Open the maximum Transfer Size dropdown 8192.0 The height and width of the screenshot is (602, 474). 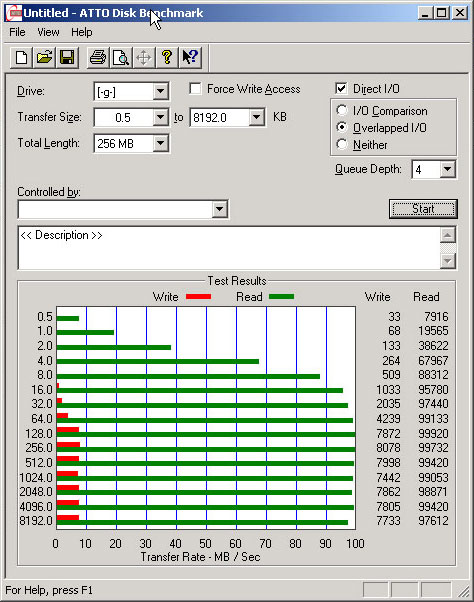[x=256, y=117]
